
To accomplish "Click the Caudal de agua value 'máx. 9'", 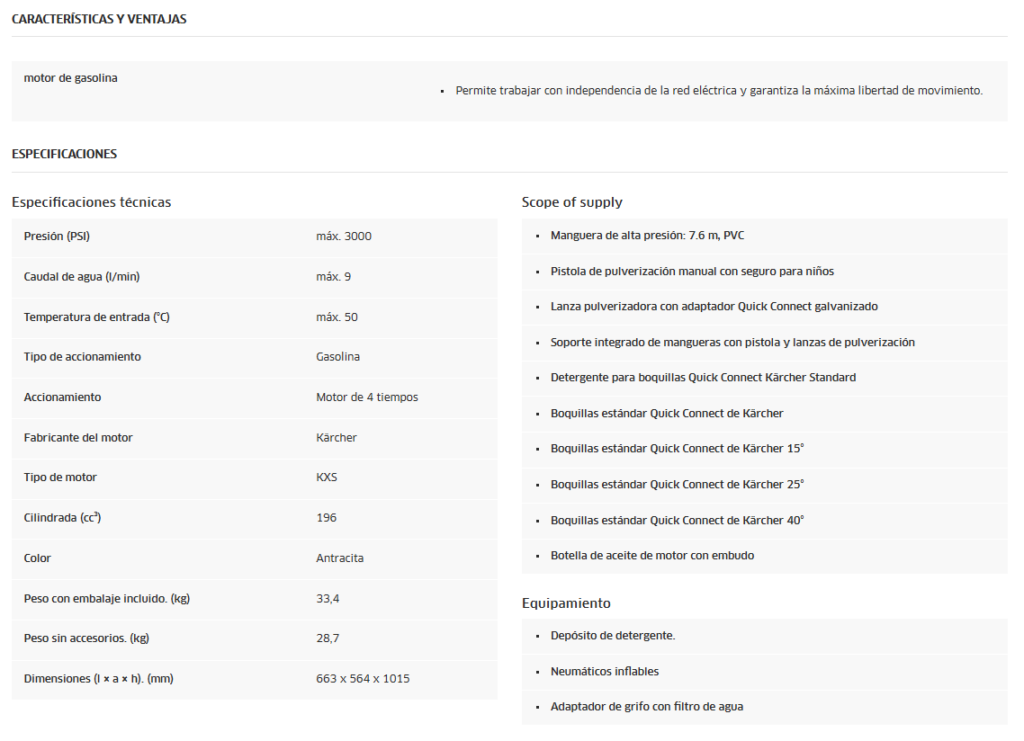I will (x=333, y=276).
